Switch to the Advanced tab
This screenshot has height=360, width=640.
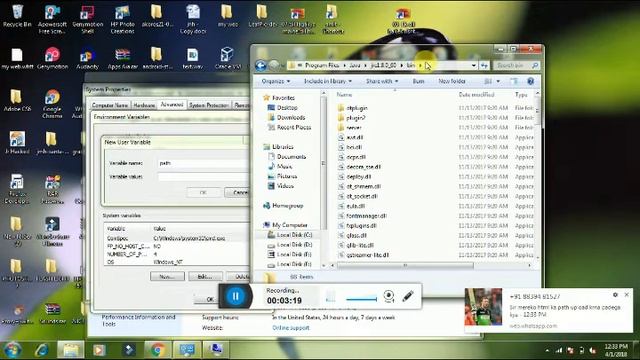tap(172, 104)
